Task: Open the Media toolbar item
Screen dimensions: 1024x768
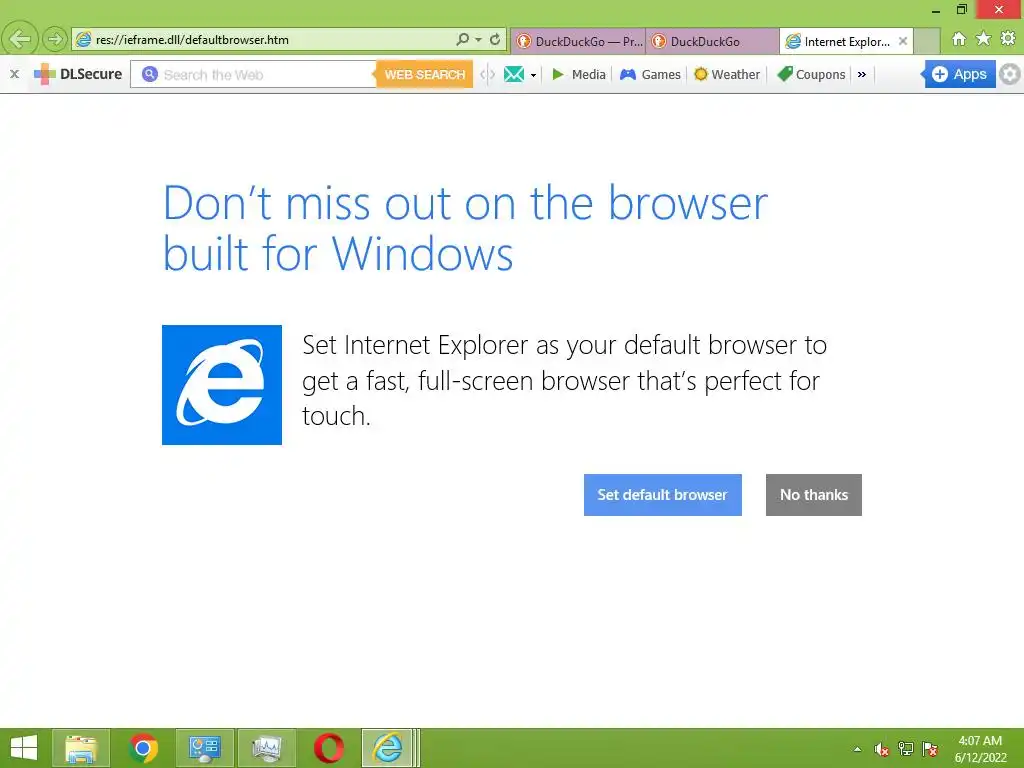Action: pos(579,74)
